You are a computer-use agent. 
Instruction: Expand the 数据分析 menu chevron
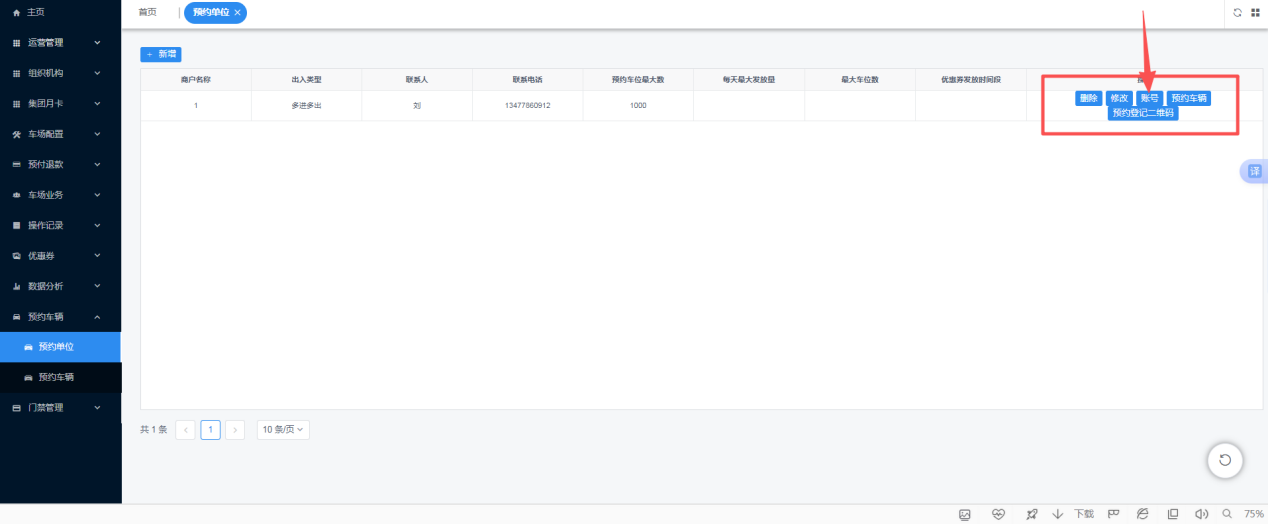tap(97, 286)
